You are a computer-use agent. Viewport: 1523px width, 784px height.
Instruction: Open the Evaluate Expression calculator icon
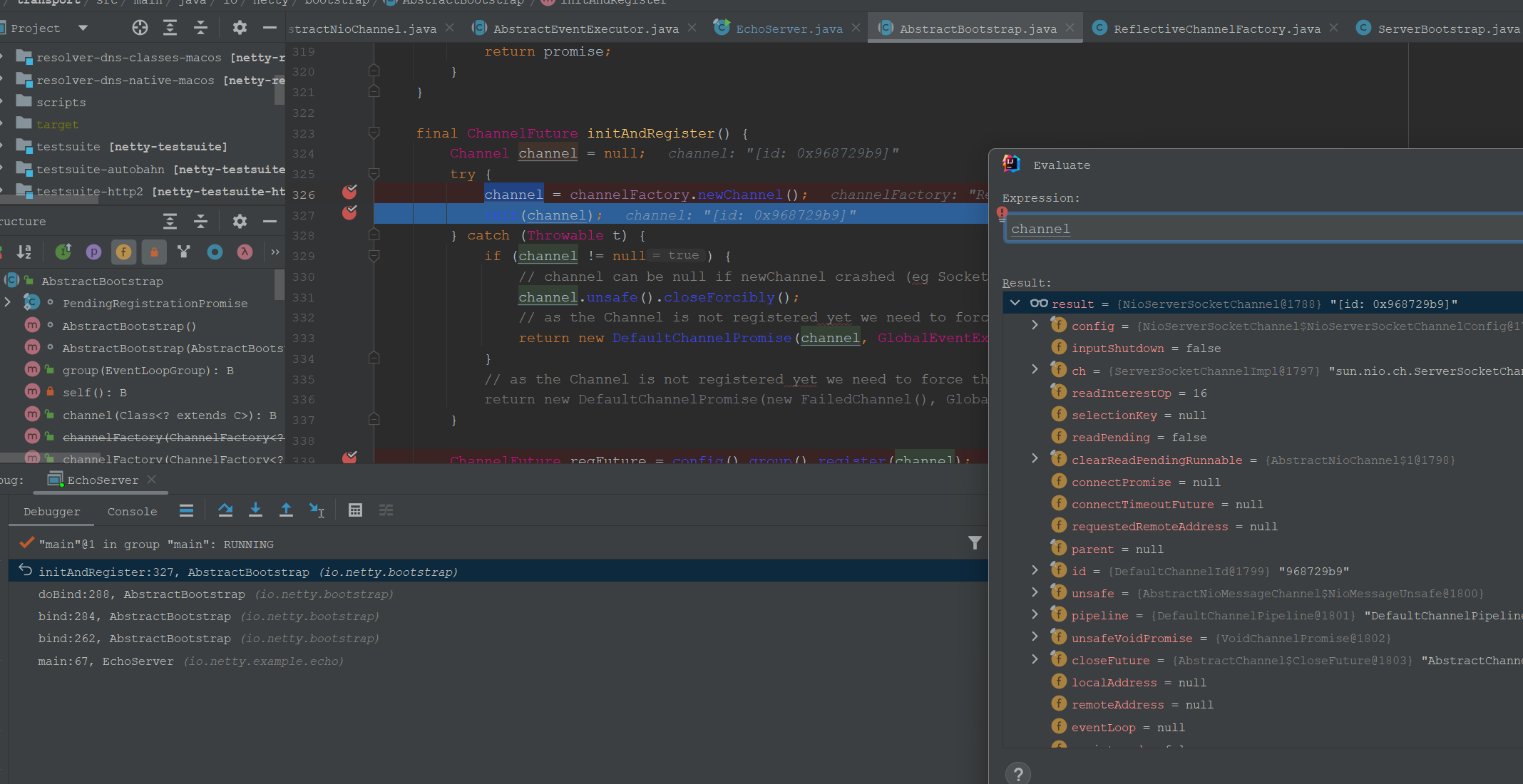click(355, 510)
